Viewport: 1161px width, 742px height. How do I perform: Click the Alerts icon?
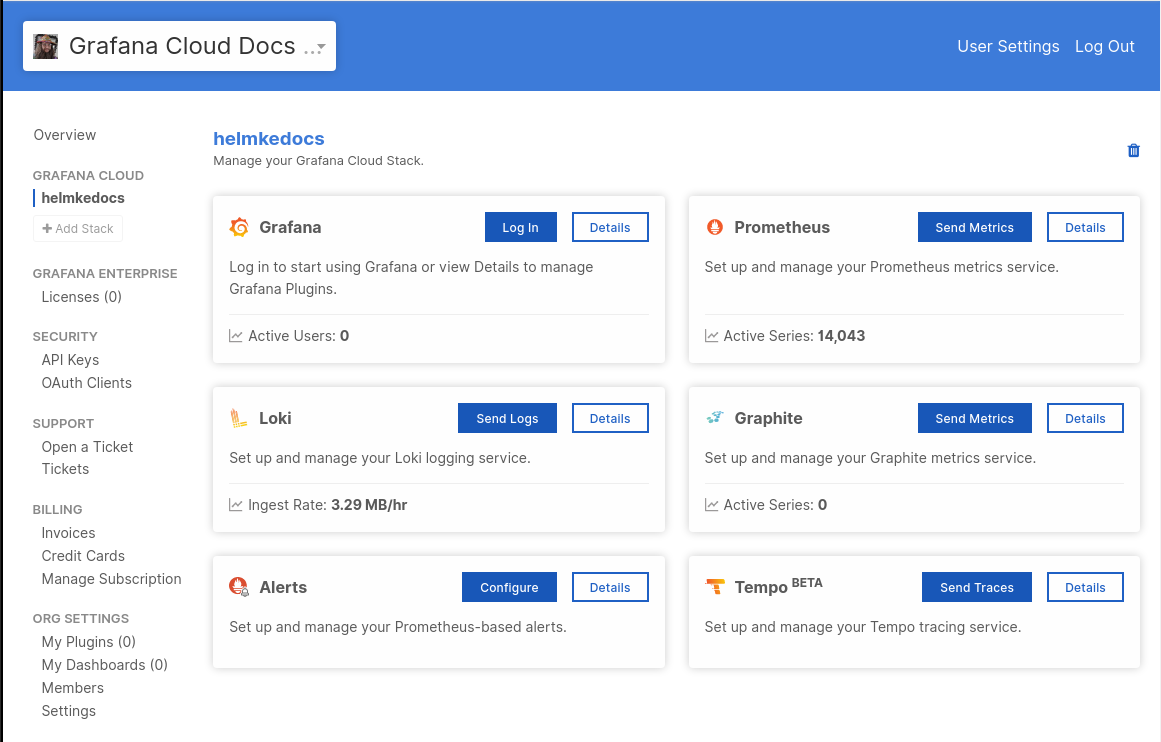click(239, 587)
